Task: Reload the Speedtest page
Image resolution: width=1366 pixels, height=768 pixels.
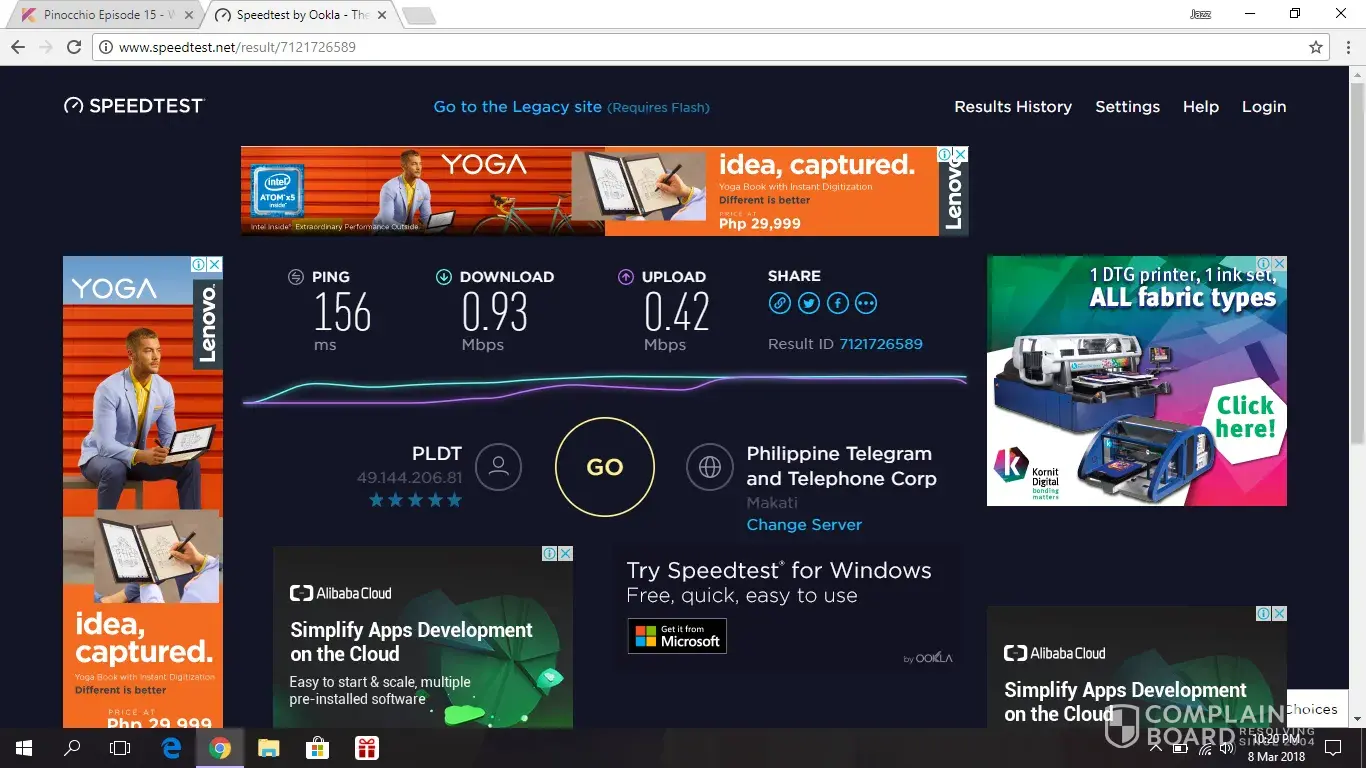Action: tap(73, 47)
